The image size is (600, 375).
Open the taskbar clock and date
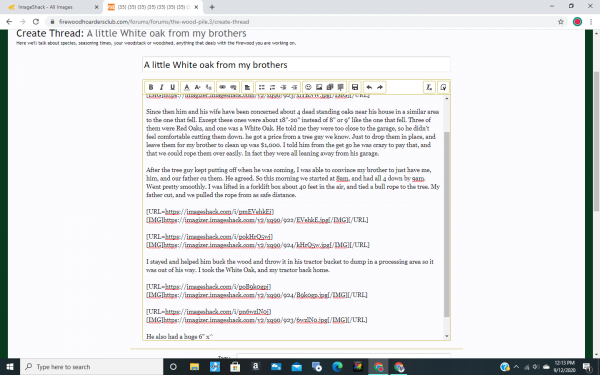[564, 366]
